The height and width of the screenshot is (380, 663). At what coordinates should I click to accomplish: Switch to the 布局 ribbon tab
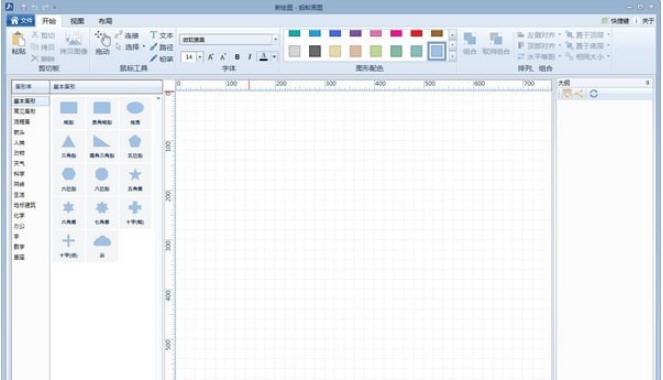(x=105, y=21)
